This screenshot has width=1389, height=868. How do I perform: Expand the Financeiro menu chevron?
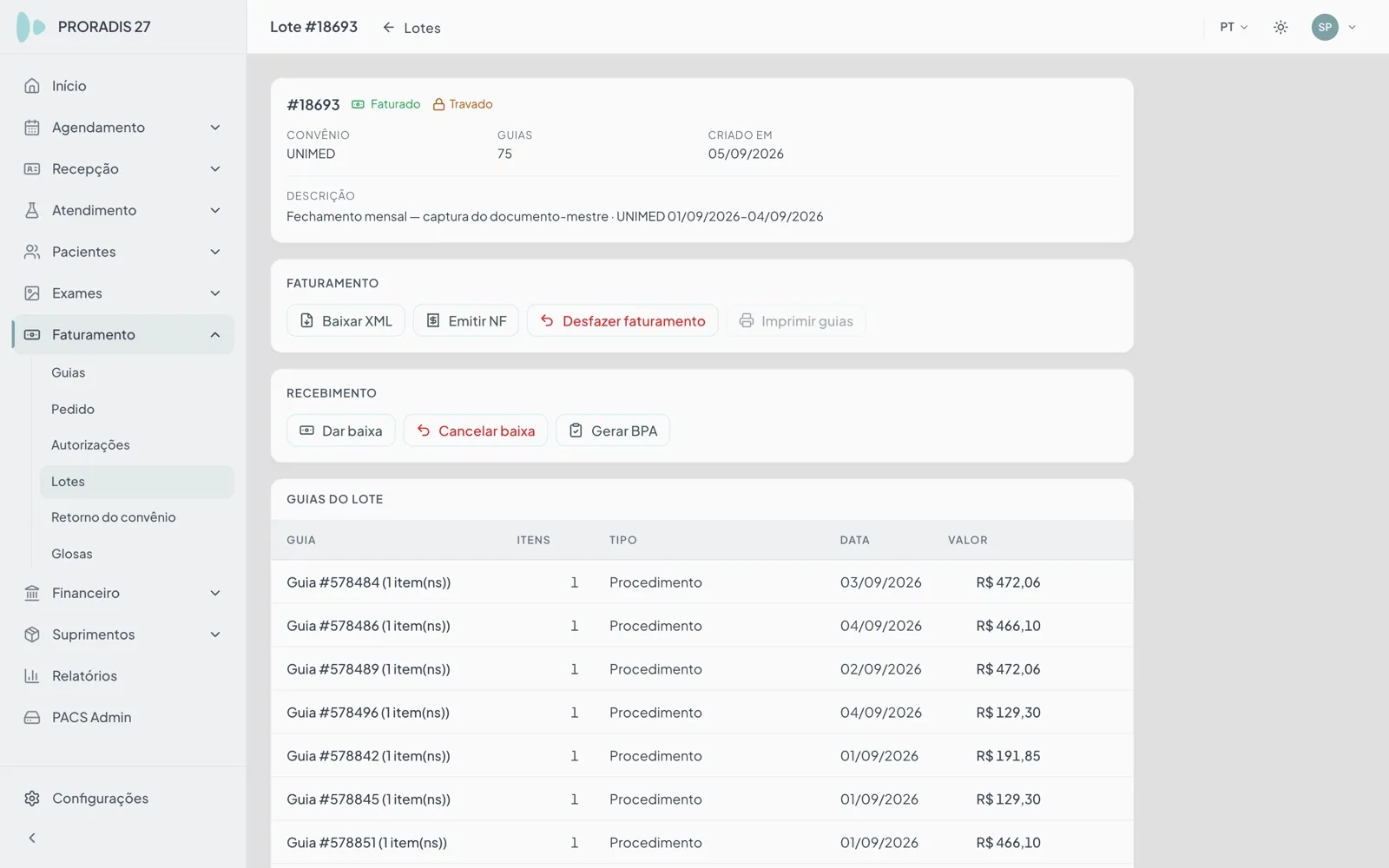tap(215, 593)
